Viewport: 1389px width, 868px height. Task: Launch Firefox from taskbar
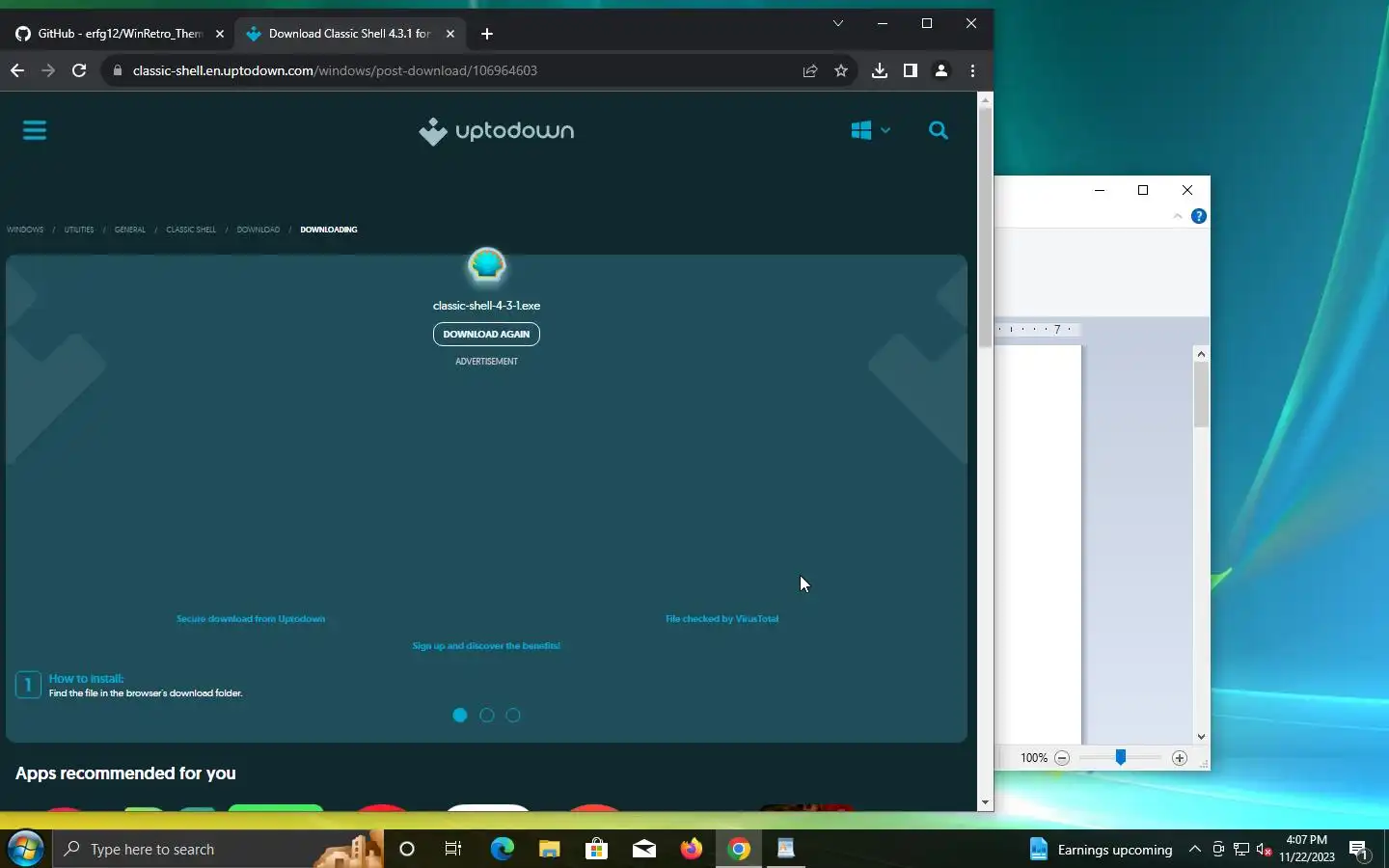[692, 849]
